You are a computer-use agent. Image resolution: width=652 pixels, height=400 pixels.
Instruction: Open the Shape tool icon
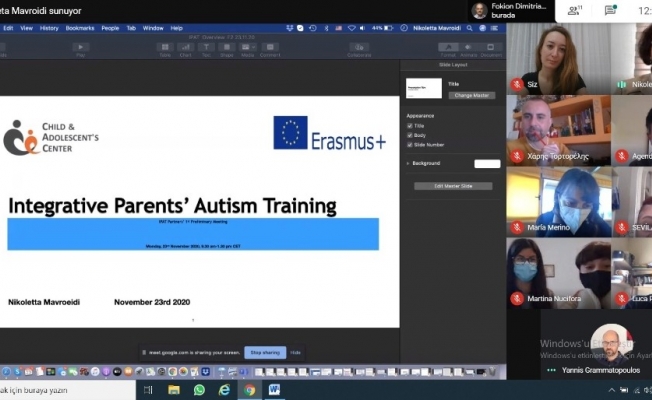(226, 47)
